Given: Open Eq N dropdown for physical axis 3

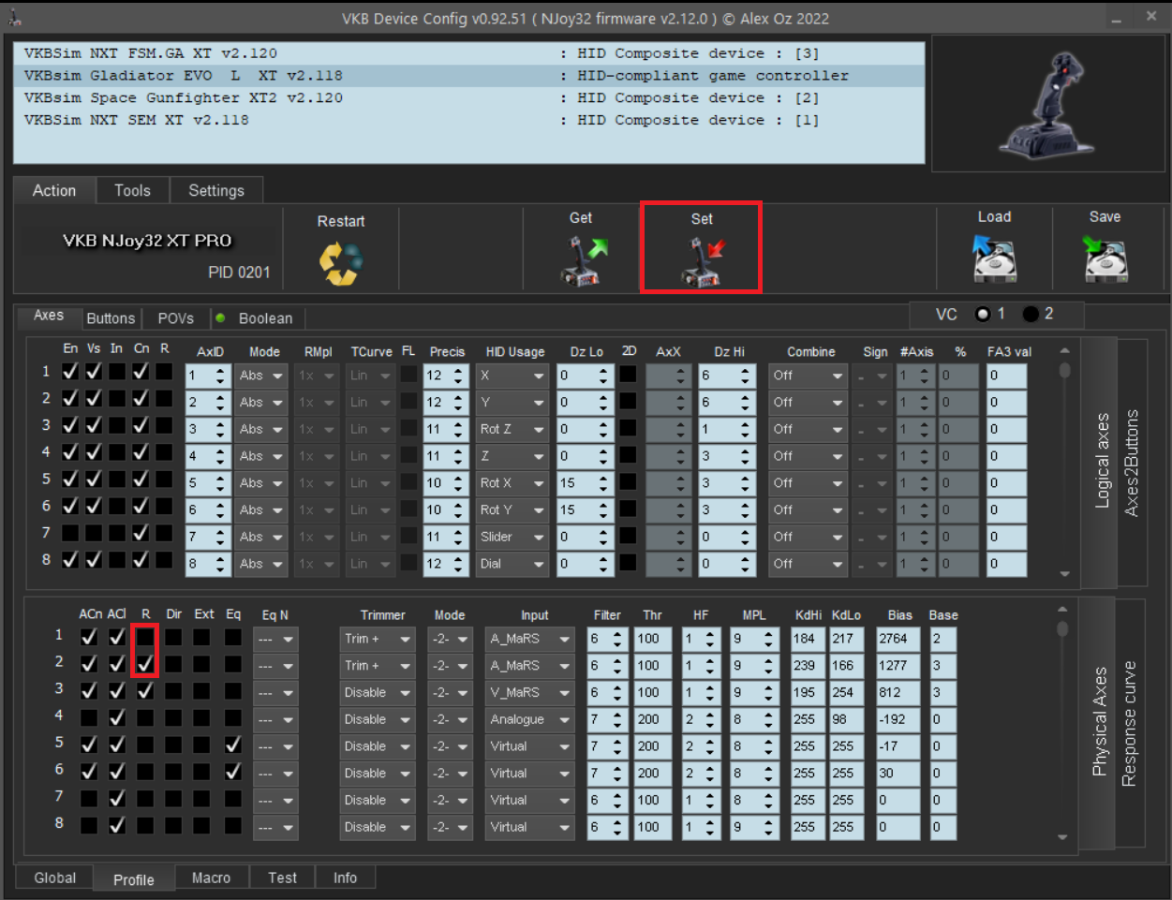Looking at the screenshot, I should 275,693.
